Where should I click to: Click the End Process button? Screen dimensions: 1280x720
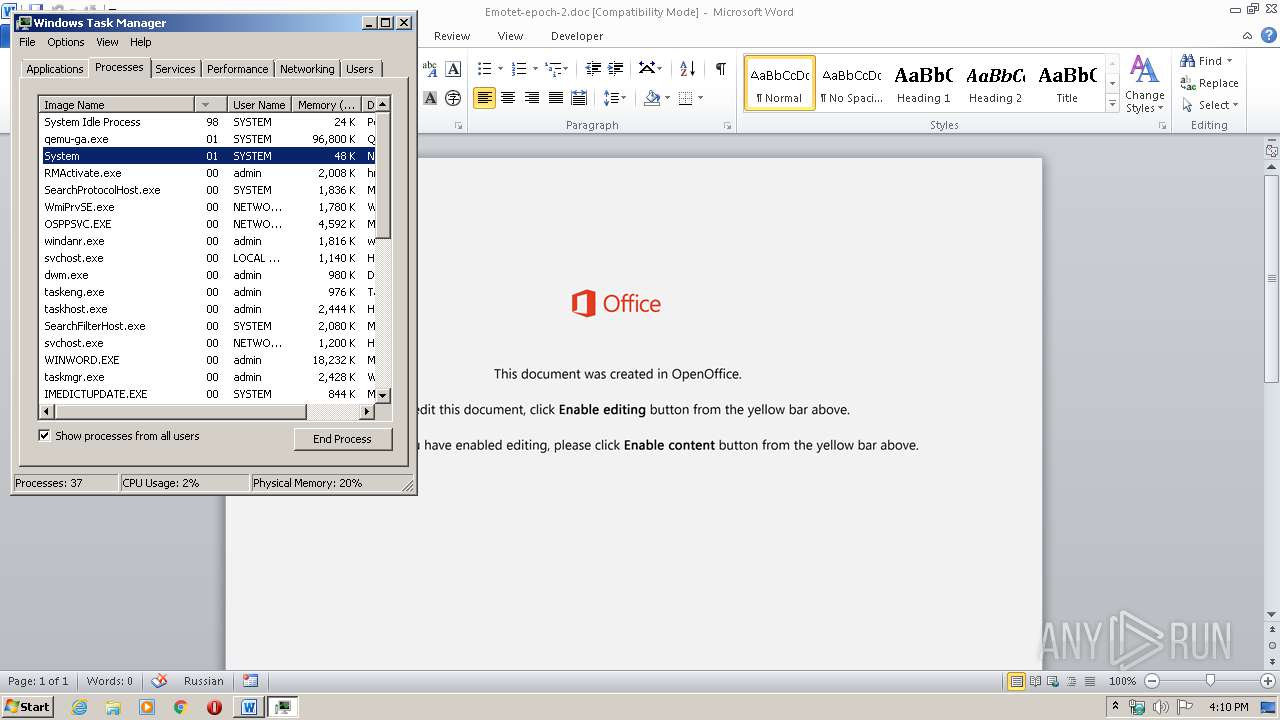(x=342, y=439)
